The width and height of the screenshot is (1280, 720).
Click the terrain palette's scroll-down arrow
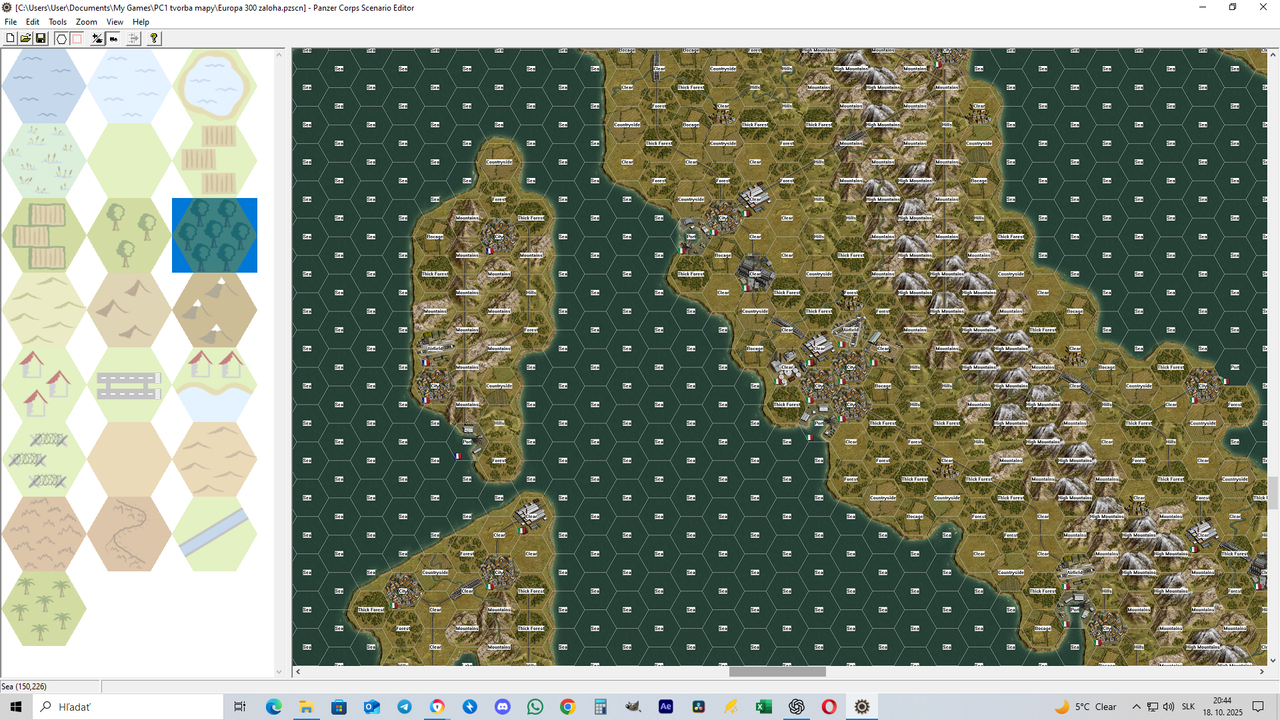click(280, 671)
